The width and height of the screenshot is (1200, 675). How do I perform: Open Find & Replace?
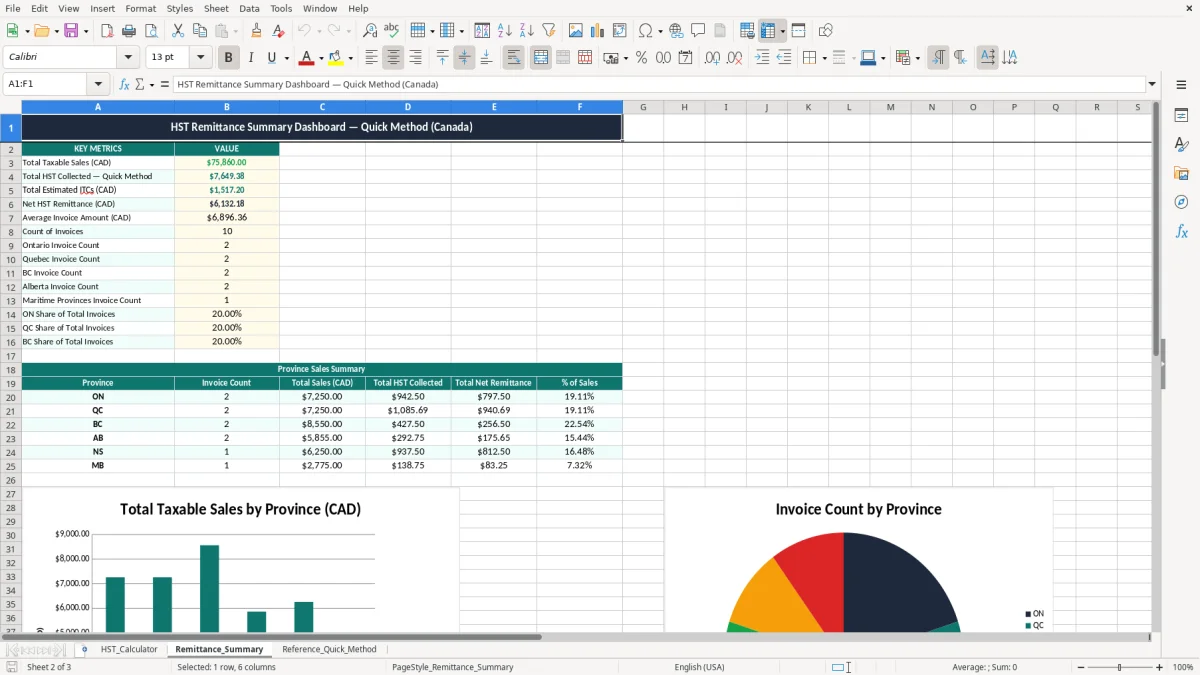(x=370, y=31)
